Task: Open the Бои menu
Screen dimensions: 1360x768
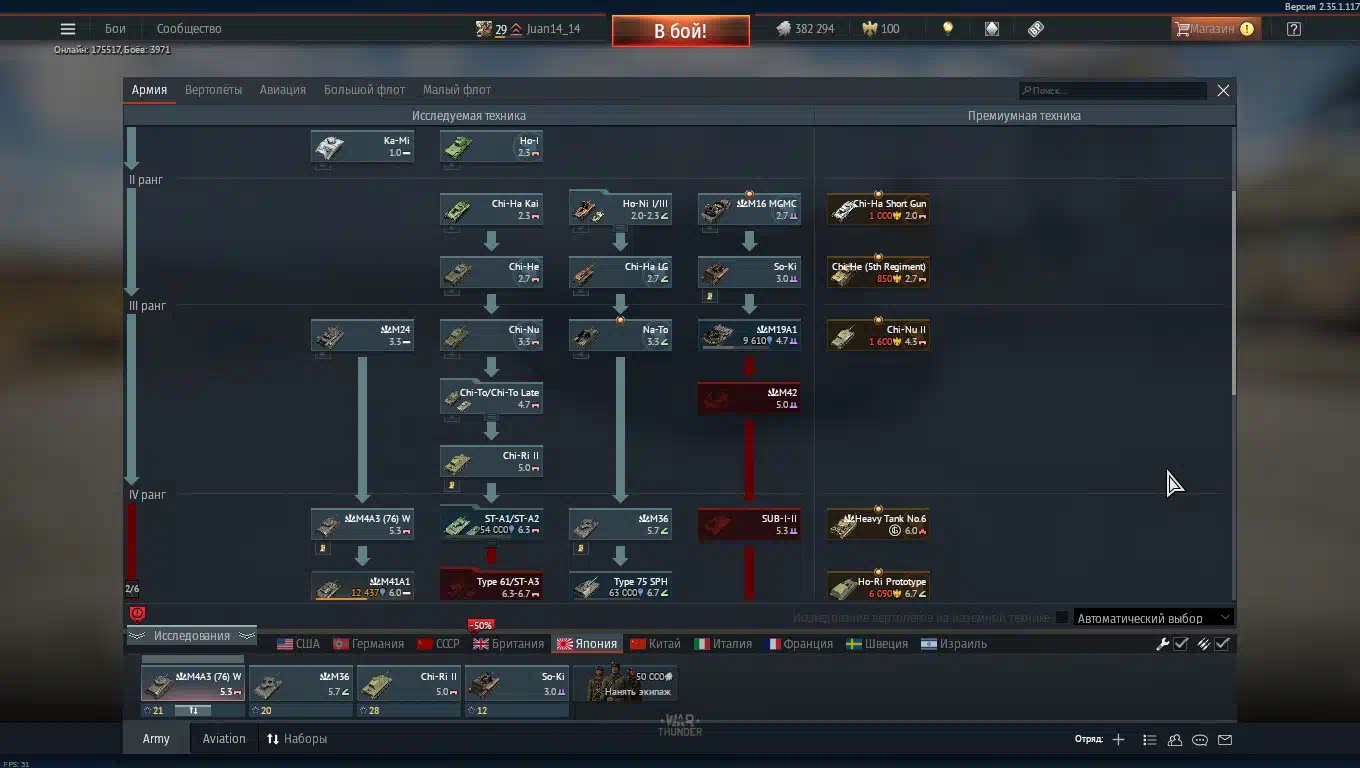Action: 115,29
